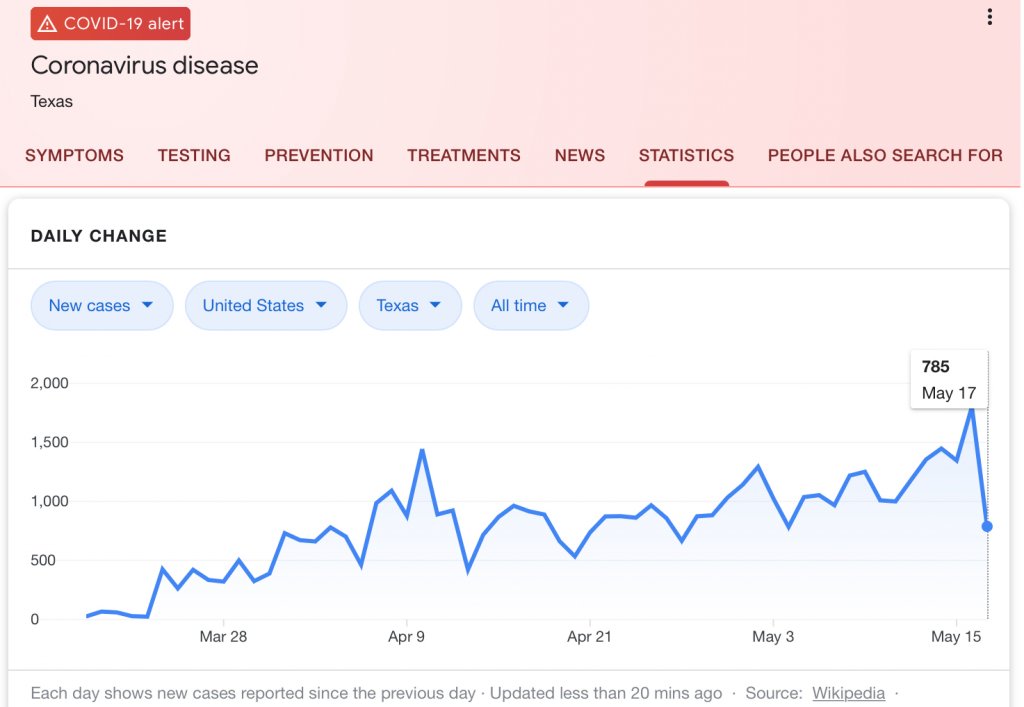Select the News tab
Viewport: 1024px width, 707px height.
(580, 156)
